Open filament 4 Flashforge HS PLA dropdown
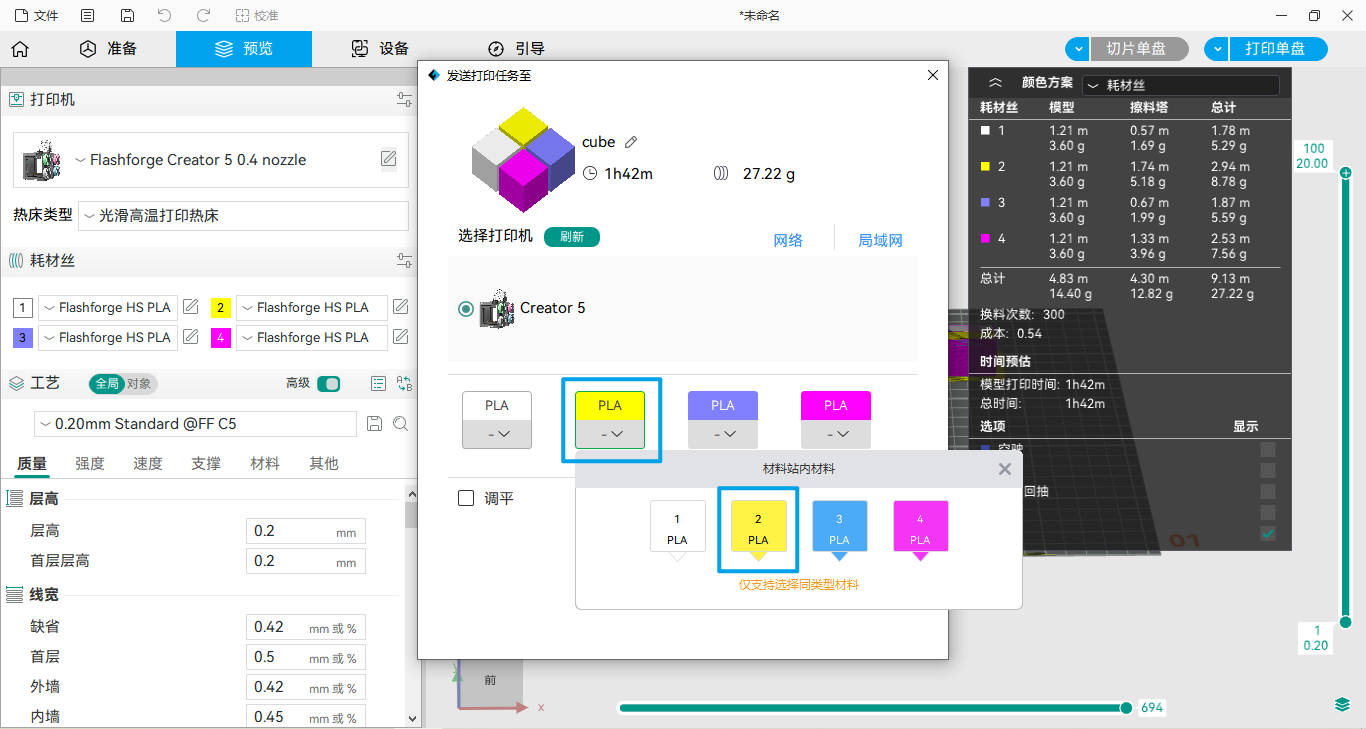This screenshot has width=1366, height=729. (x=312, y=337)
